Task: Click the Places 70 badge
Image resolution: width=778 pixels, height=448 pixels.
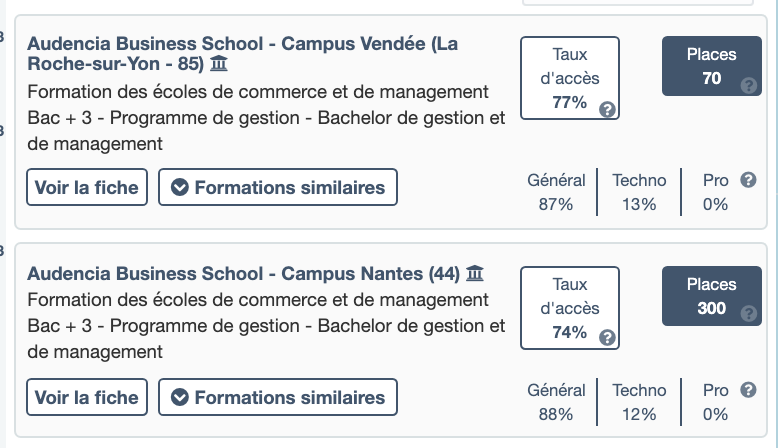Action: pos(711,67)
